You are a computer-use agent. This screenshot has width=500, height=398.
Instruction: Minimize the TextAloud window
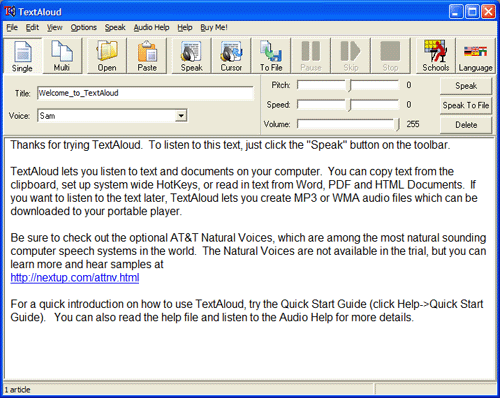tap(456, 12)
